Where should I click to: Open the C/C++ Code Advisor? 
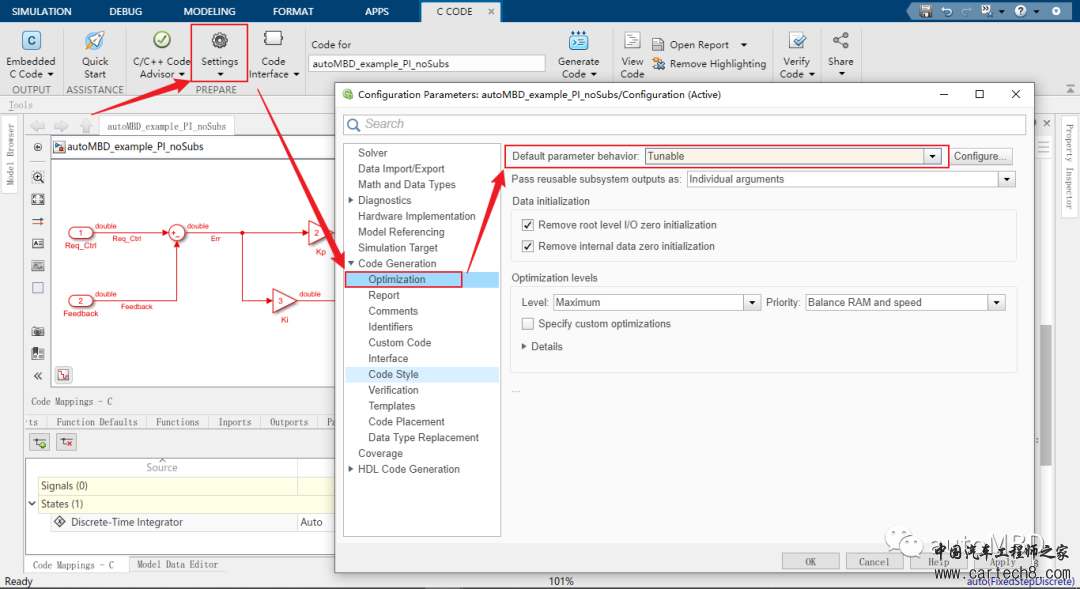(160, 55)
